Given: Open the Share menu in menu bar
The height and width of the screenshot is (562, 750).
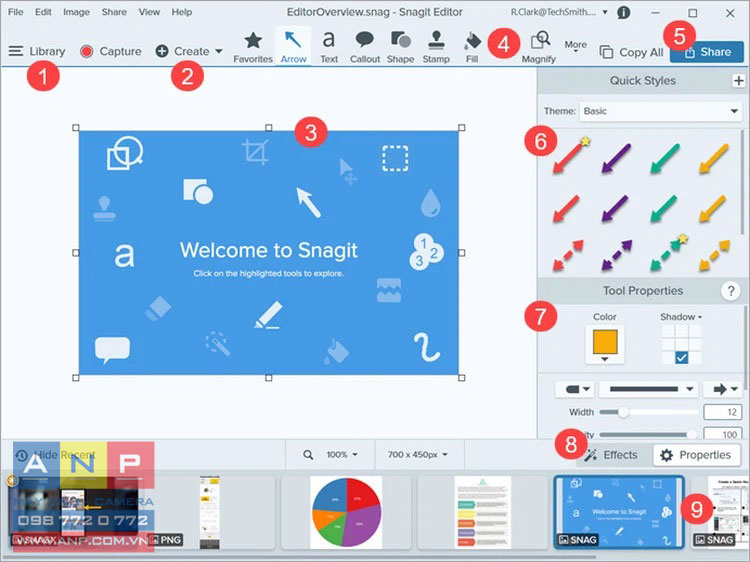Looking at the screenshot, I should coord(114,12).
